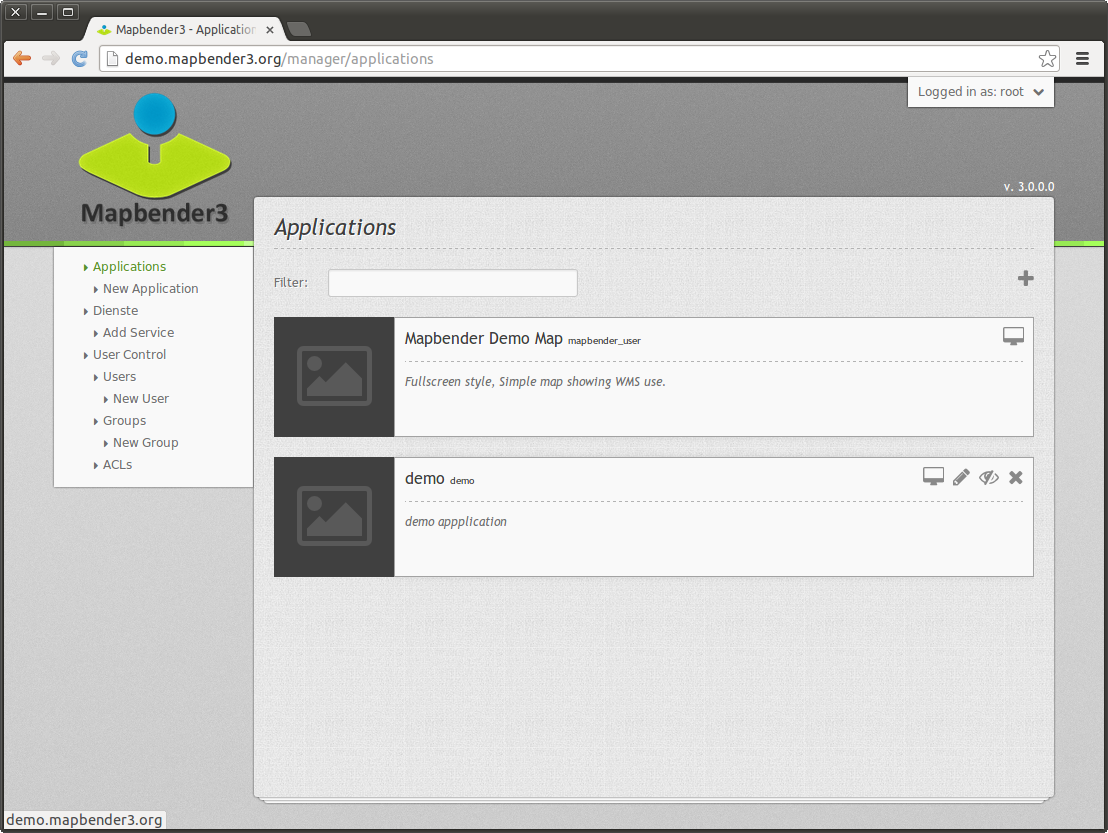View the demo application with its monitor icon
This screenshot has height=833, width=1108.
(x=933, y=477)
